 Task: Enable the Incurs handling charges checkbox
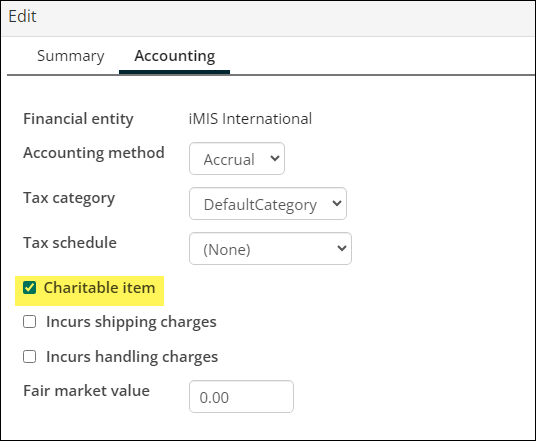[29, 357]
